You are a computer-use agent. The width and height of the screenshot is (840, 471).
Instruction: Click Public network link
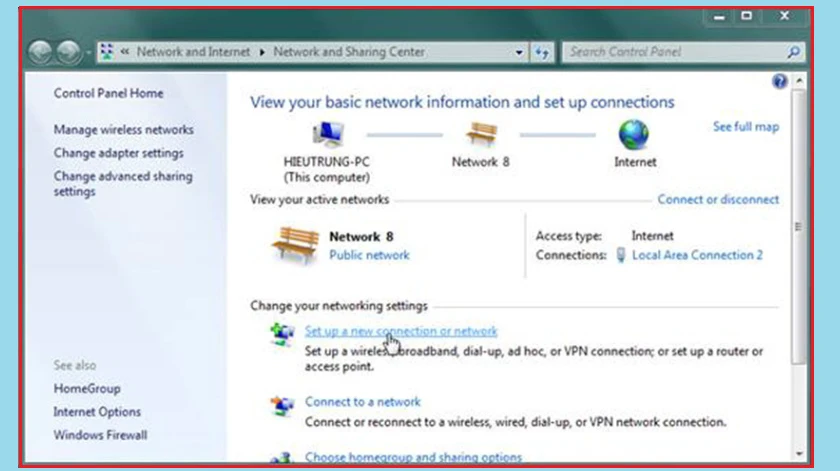(x=369, y=255)
